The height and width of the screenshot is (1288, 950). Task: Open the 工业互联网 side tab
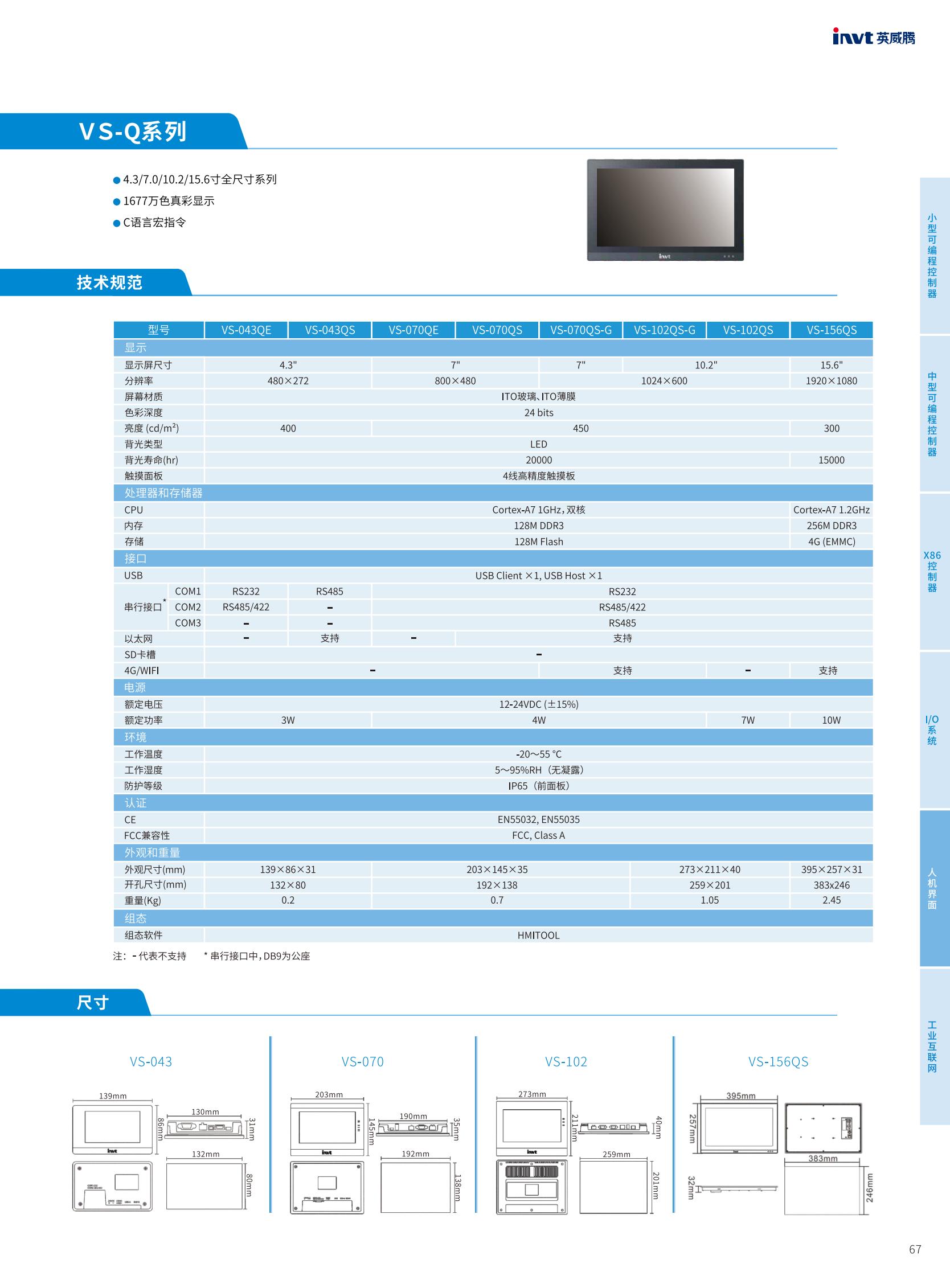(935, 1047)
